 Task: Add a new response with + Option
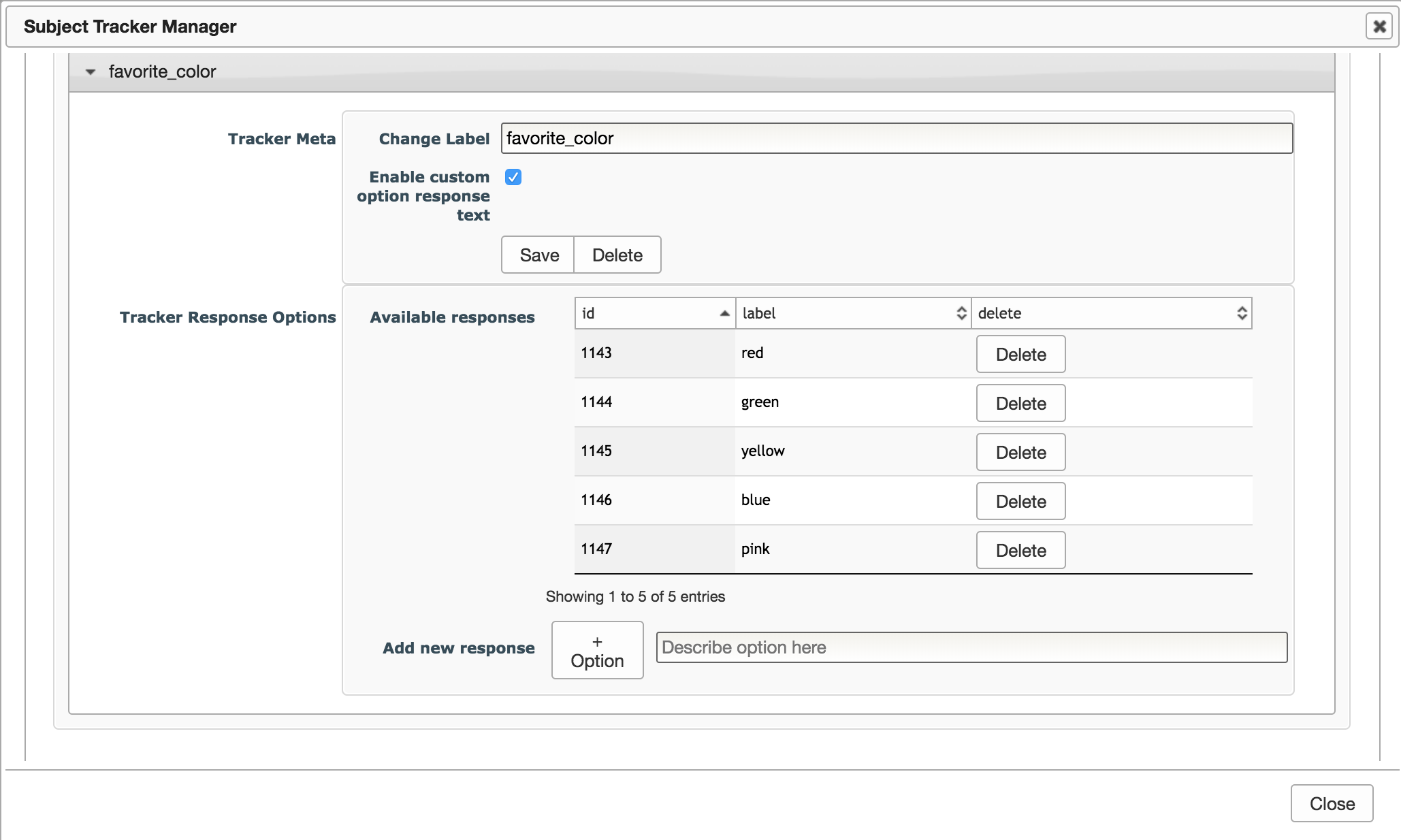point(597,650)
